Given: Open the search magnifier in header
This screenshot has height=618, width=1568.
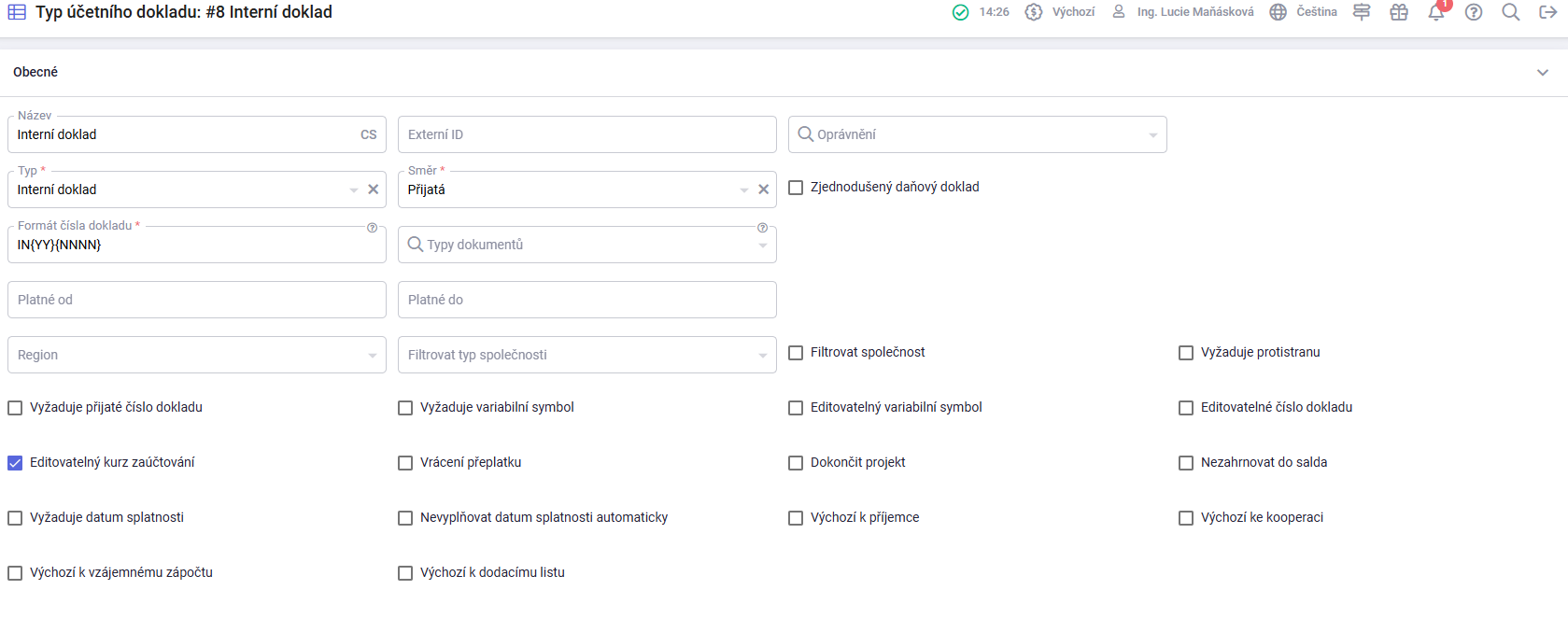Looking at the screenshot, I should [1510, 12].
